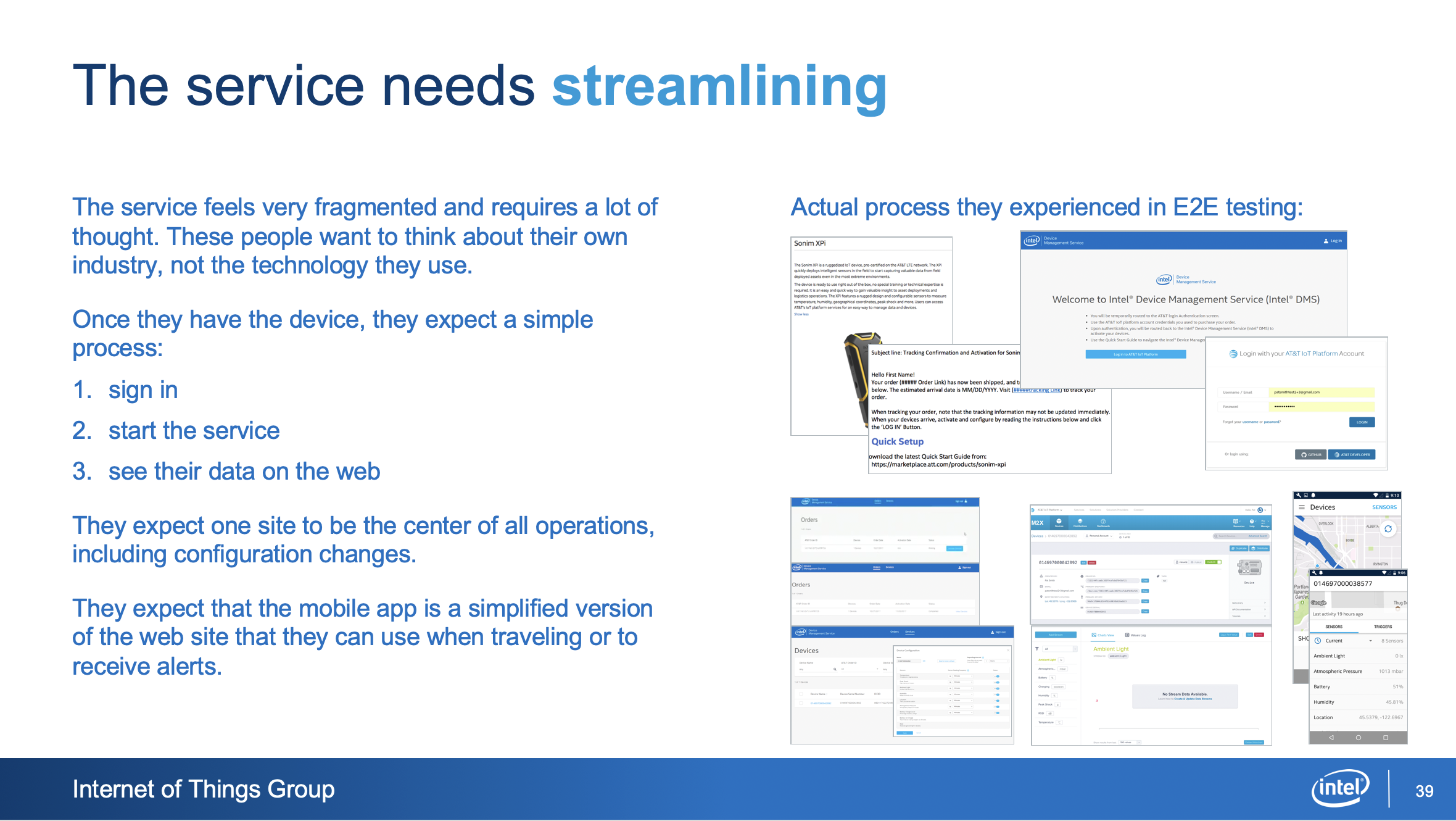Open the Personal Account dropdown
Screen dimensions: 1456x821
click(x=1099, y=536)
